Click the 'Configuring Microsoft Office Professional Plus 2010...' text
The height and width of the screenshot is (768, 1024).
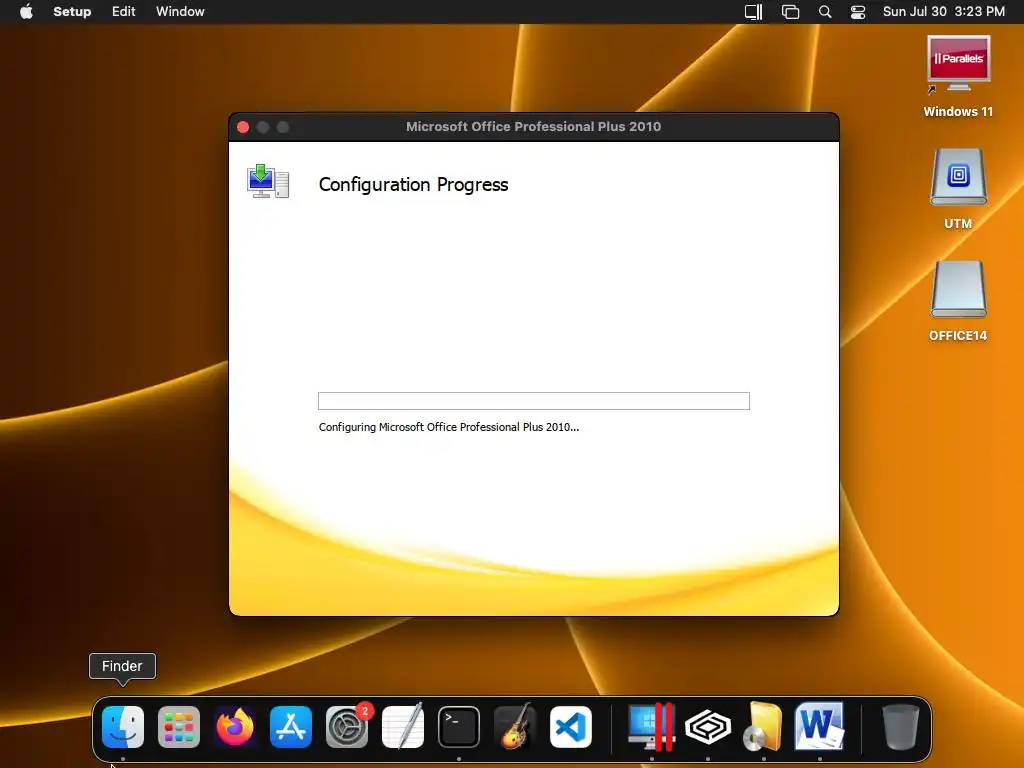pos(449,427)
